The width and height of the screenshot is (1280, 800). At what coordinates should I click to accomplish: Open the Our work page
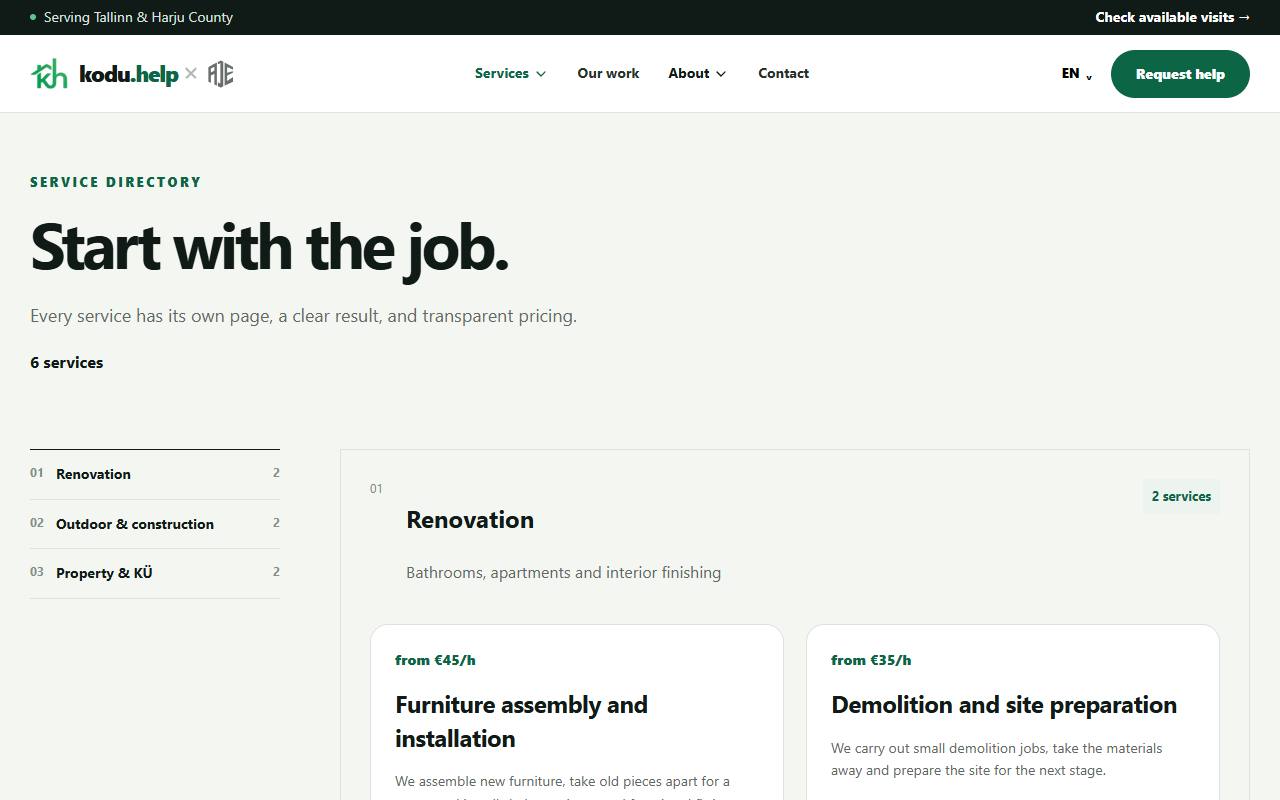tap(608, 73)
